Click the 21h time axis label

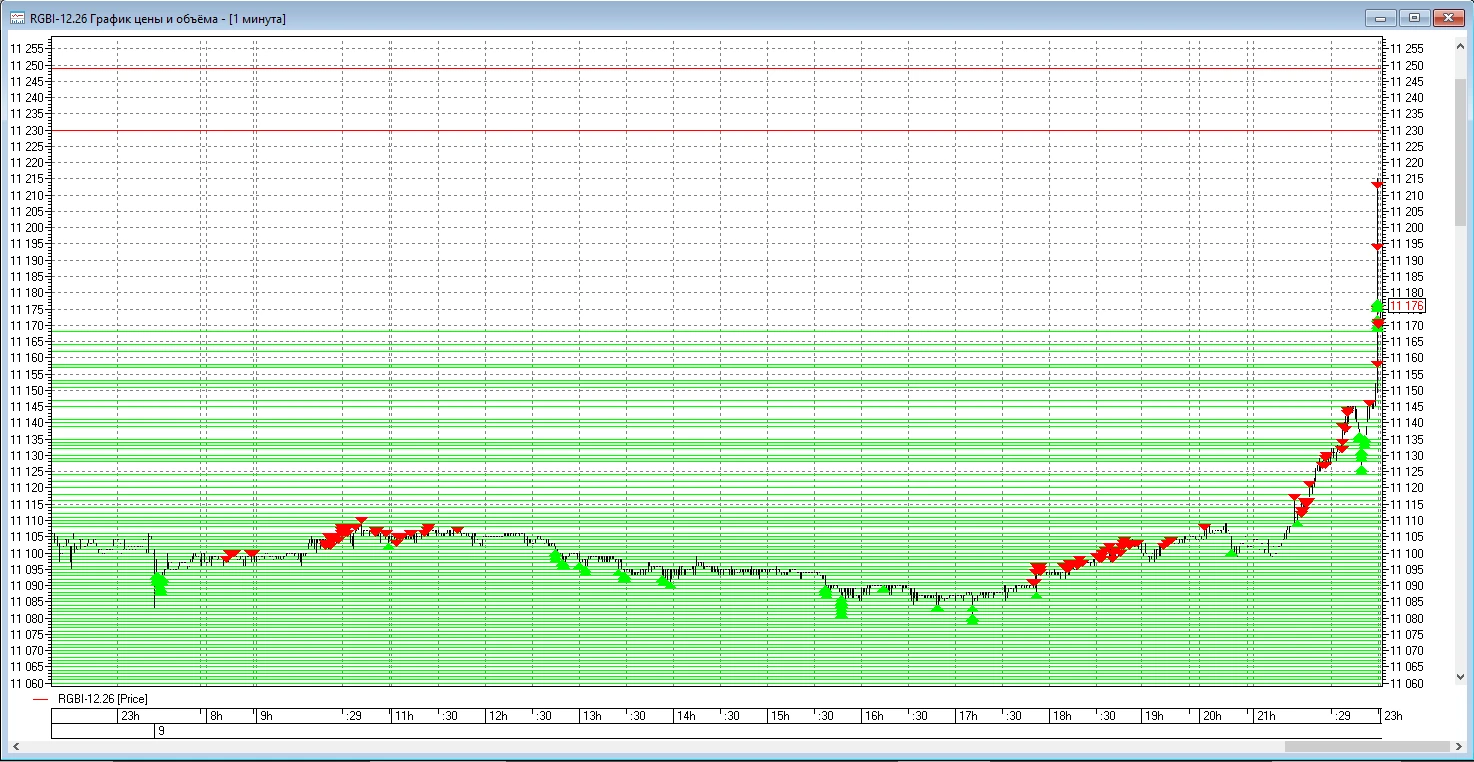[1267, 716]
